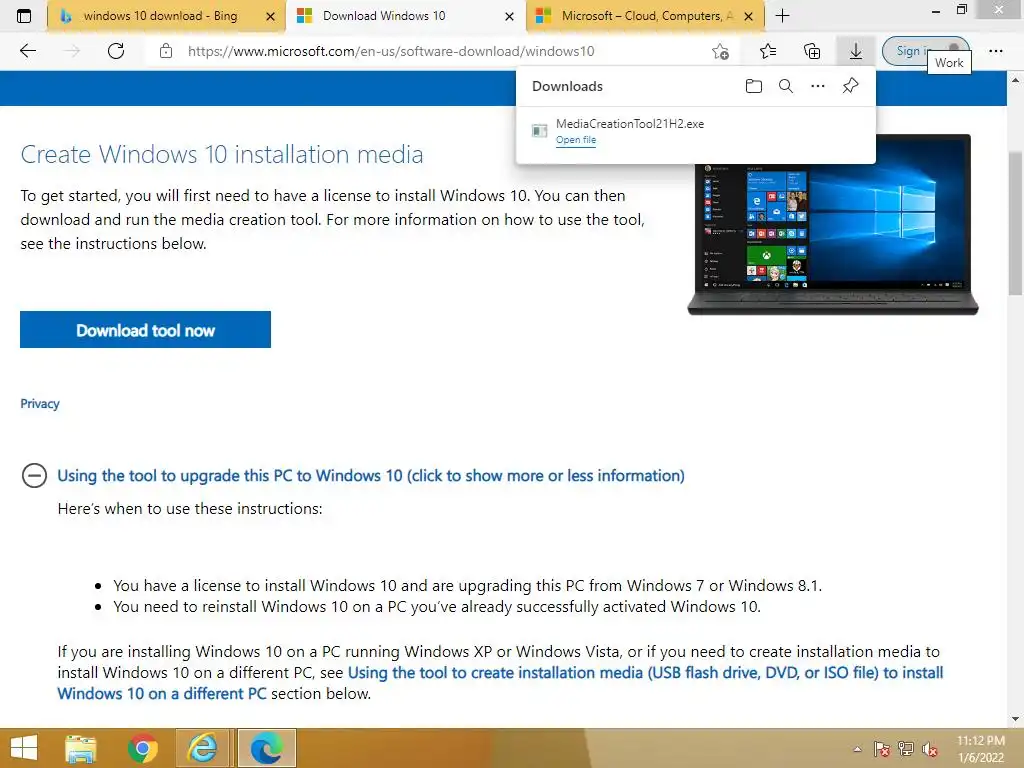Open network status tray icon

pos(906,749)
